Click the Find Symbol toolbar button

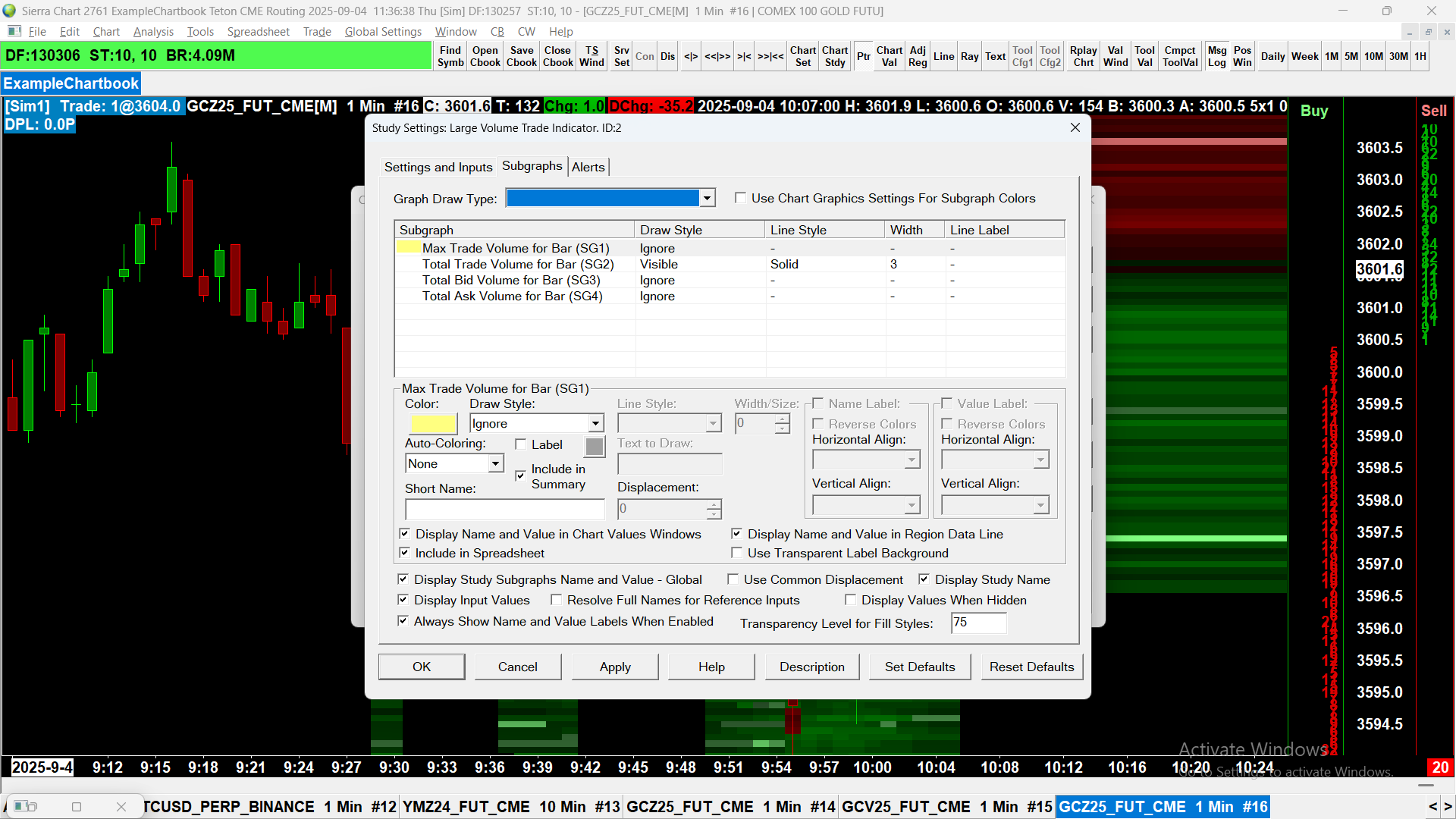450,56
